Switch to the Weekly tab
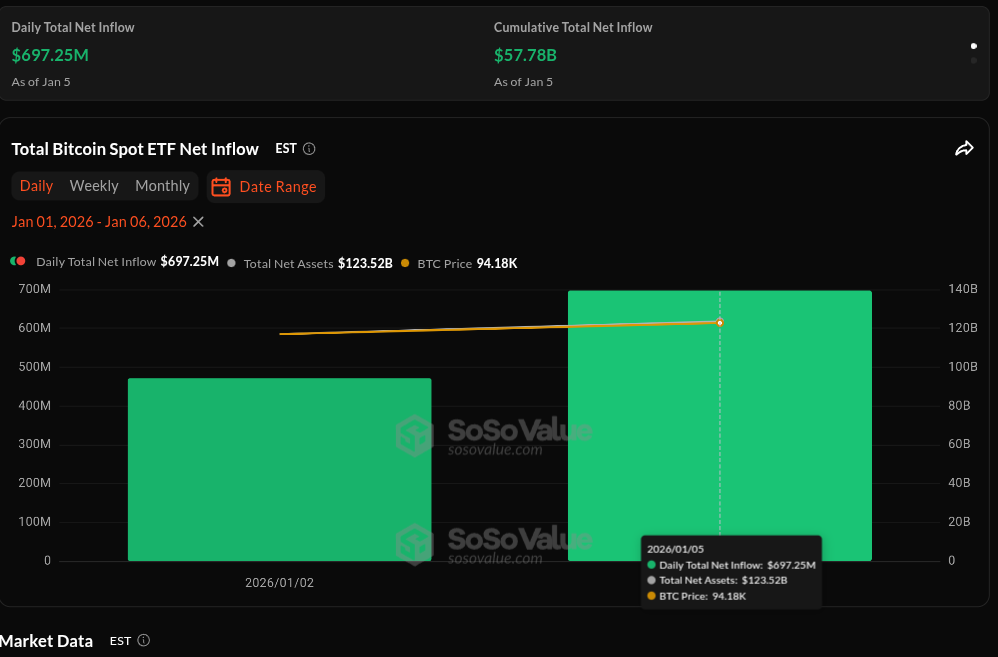 click(94, 185)
